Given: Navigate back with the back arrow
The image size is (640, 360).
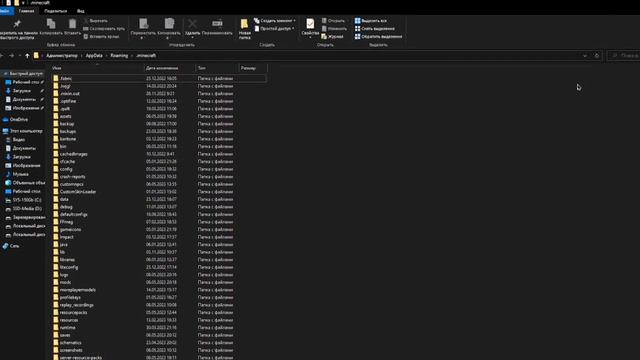Looking at the screenshot, I should [x=2, y=56].
